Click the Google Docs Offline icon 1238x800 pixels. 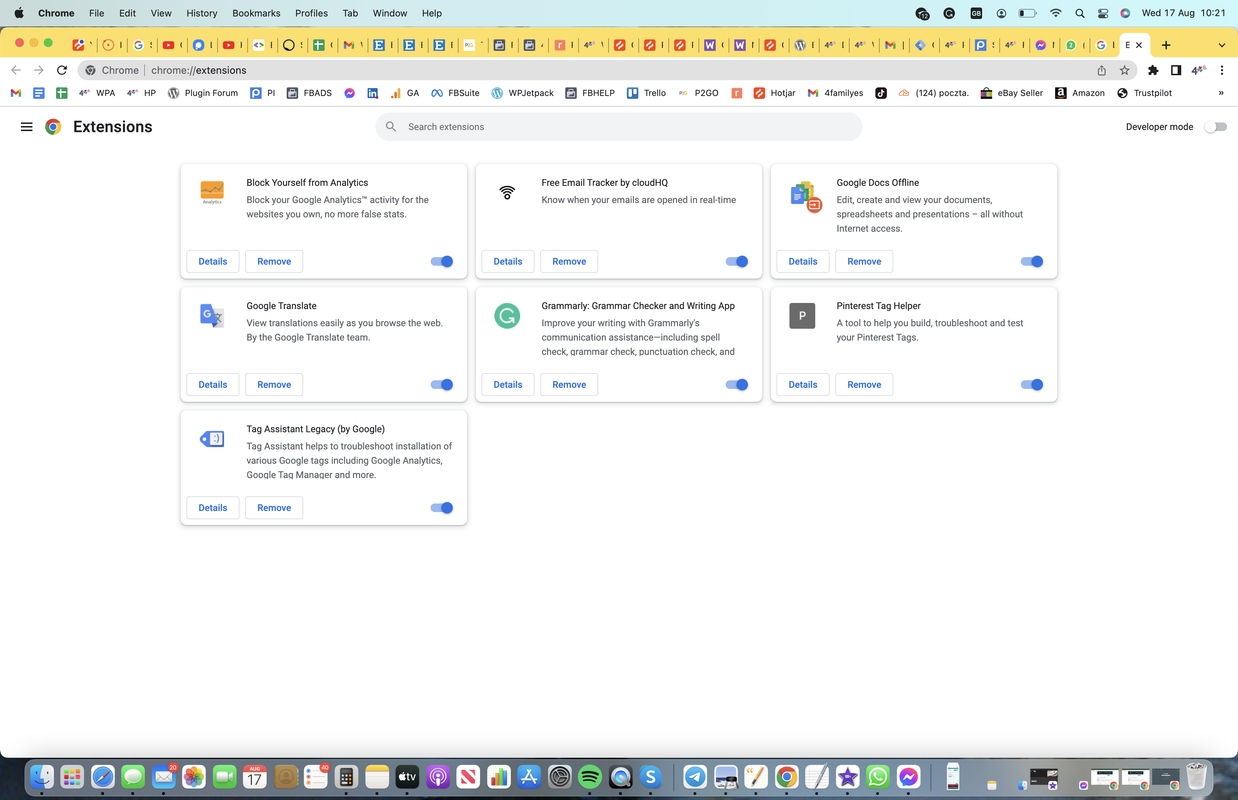coord(804,195)
